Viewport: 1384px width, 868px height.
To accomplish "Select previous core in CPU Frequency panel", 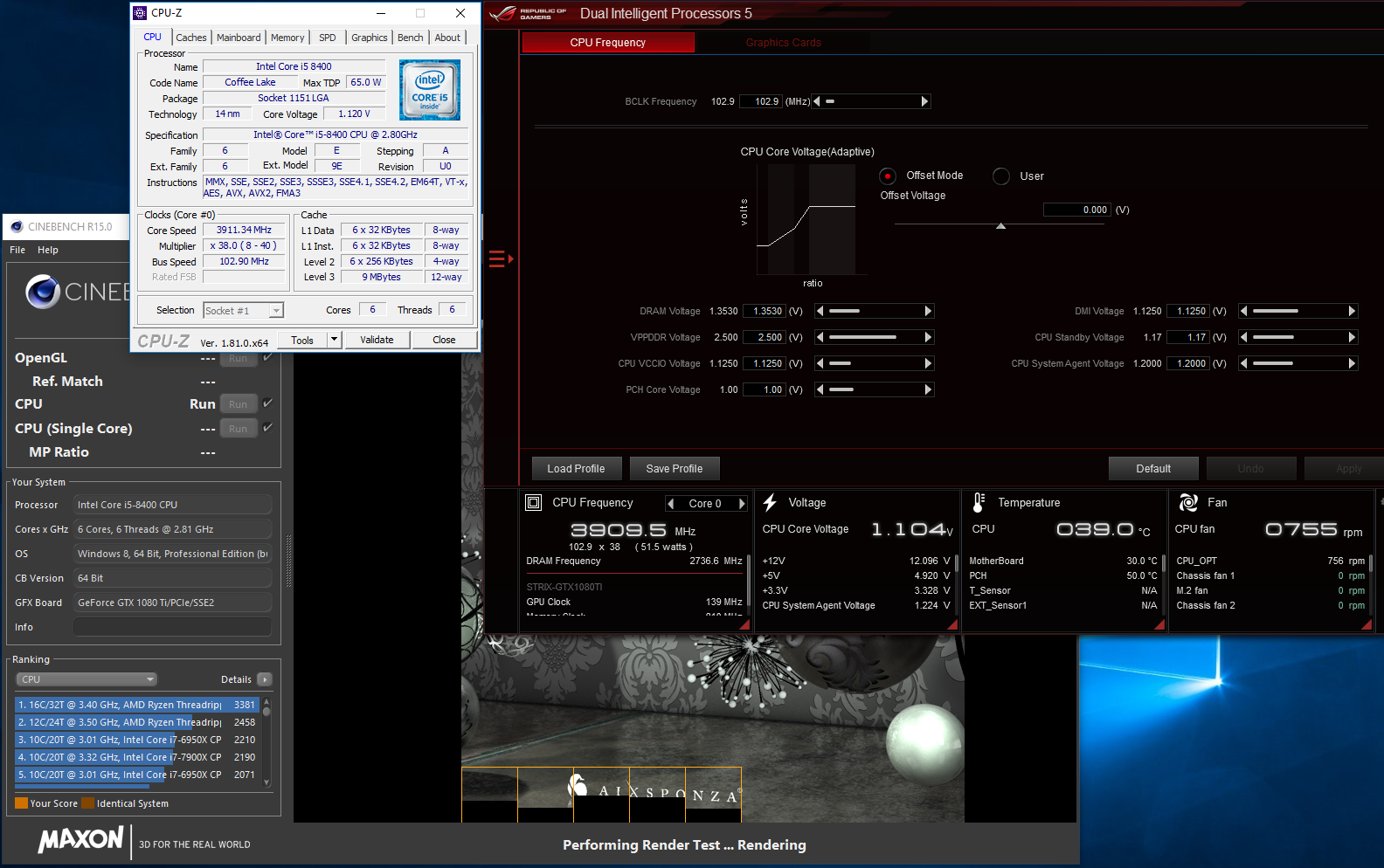I will [x=671, y=503].
